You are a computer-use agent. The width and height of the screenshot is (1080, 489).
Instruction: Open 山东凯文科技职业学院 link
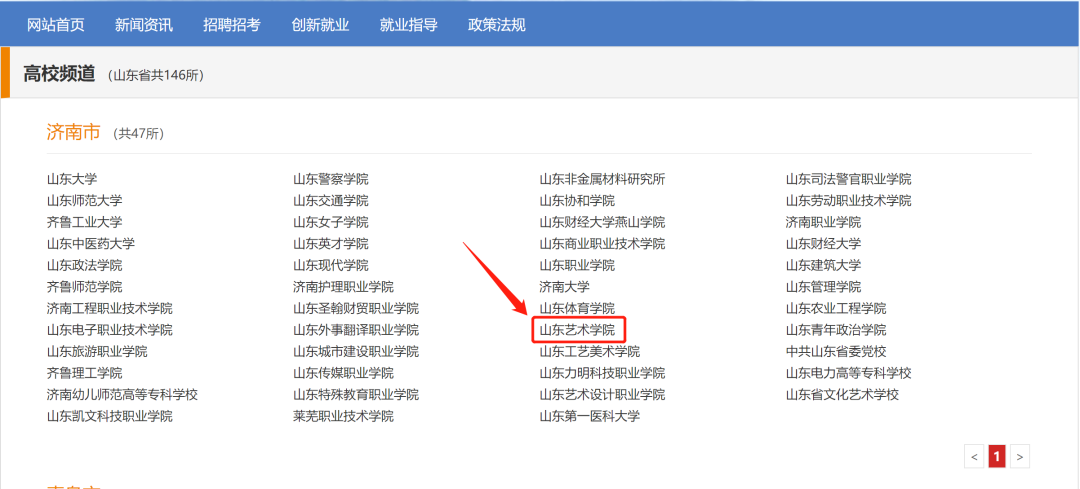coord(110,417)
